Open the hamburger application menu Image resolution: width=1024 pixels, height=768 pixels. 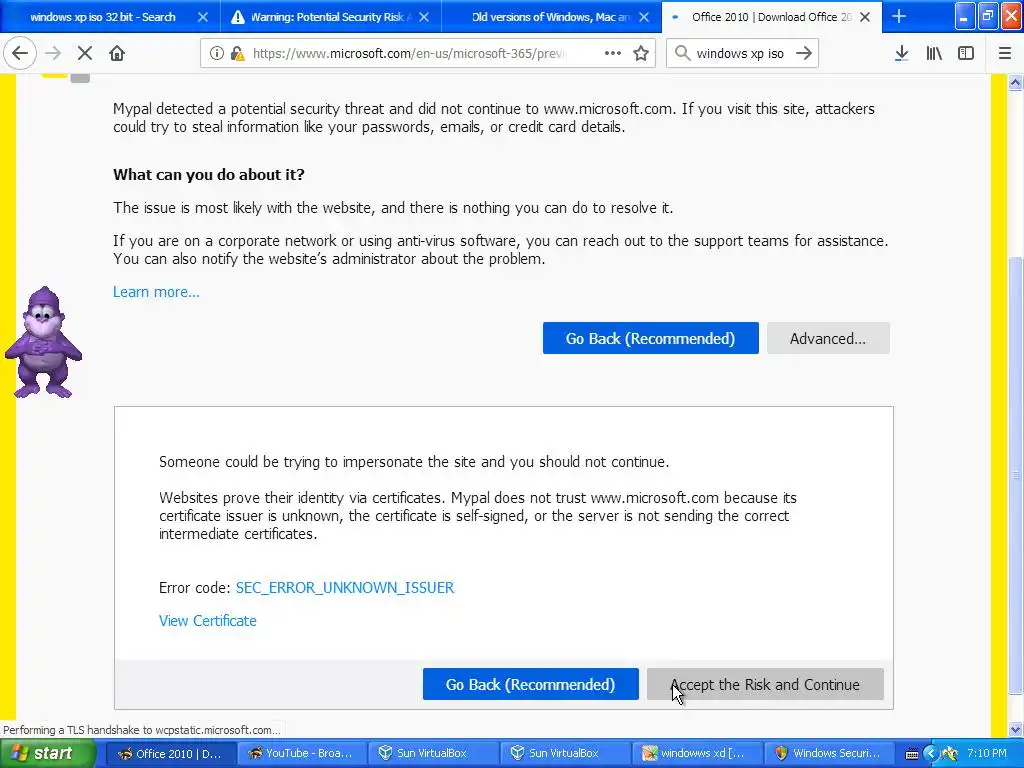pos(1004,53)
